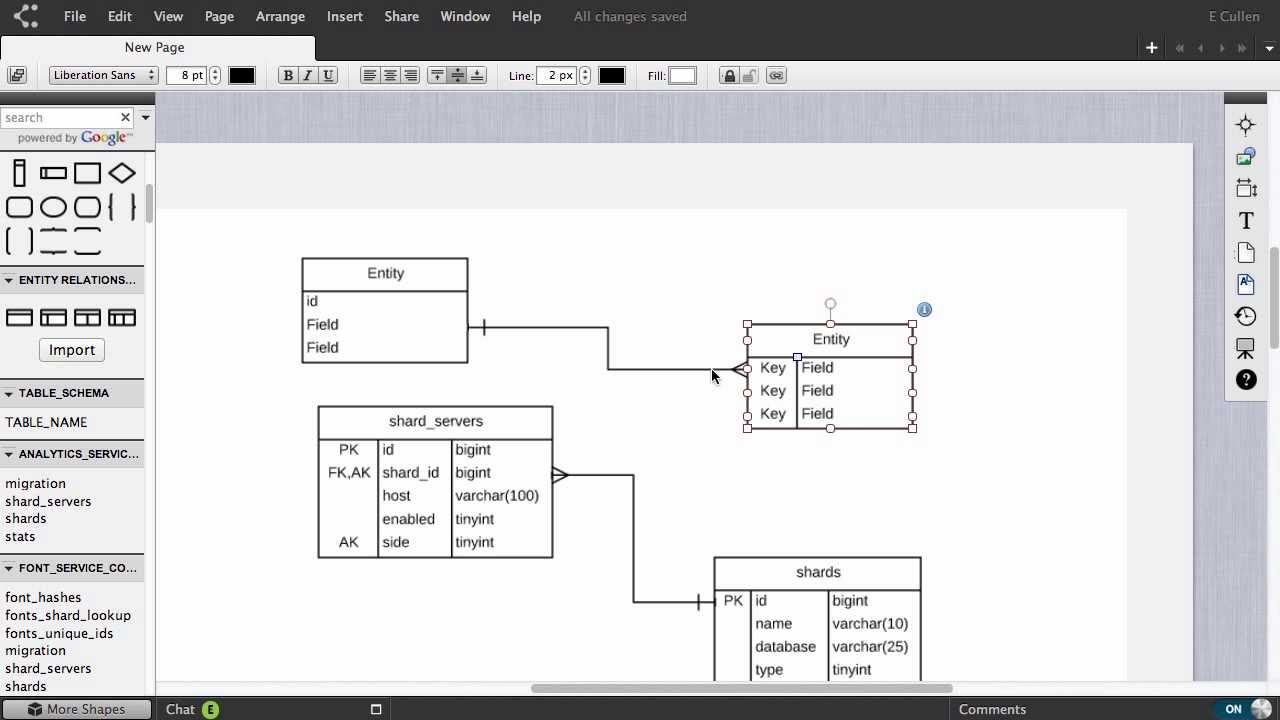Click the lock icon in the toolbar

tap(729, 75)
